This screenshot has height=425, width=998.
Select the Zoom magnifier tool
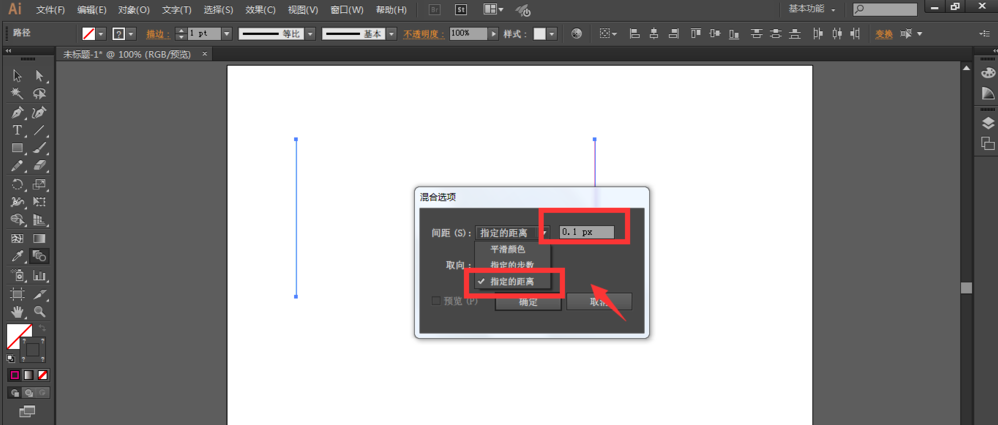[x=40, y=312]
